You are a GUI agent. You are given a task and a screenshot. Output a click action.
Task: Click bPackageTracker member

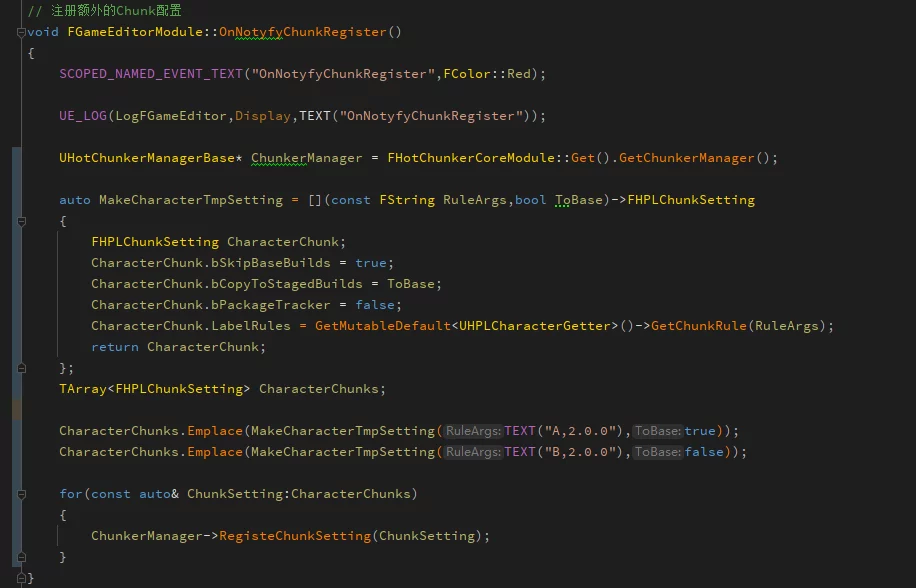click(270, 305)
